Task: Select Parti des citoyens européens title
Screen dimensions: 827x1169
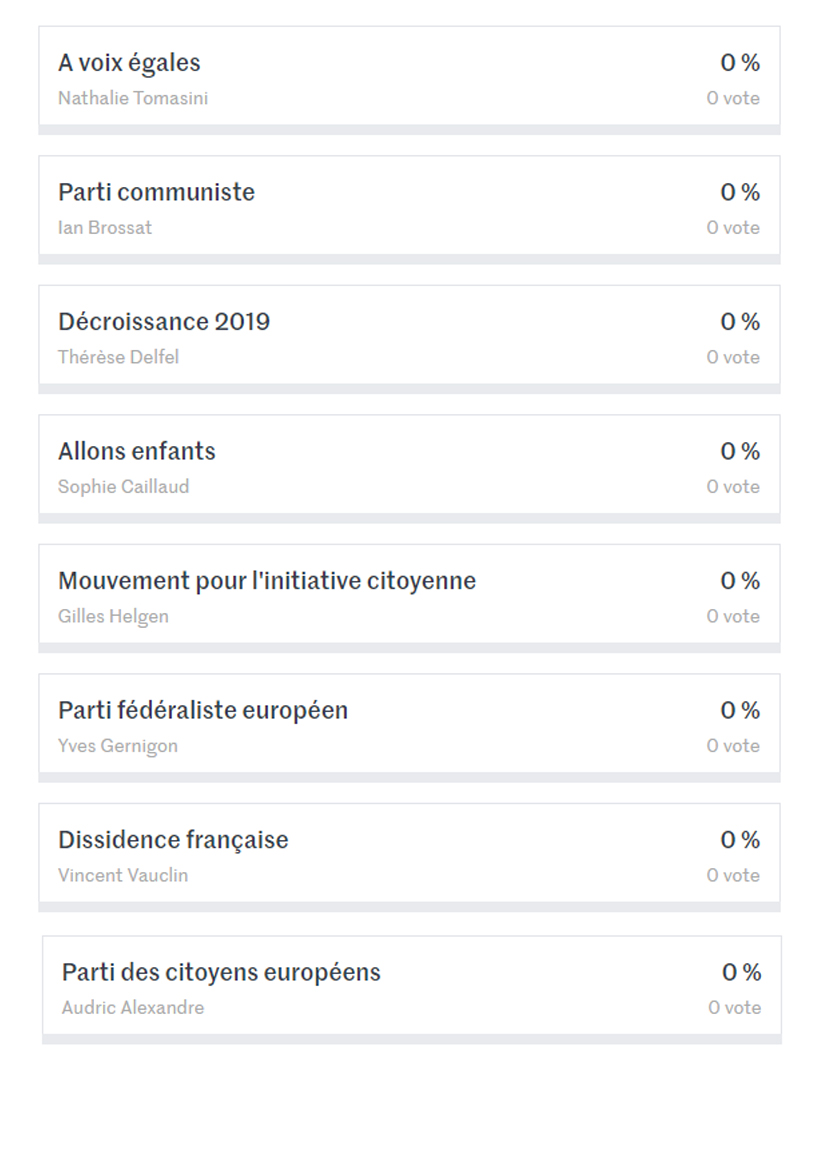Action: click(221, 973)
